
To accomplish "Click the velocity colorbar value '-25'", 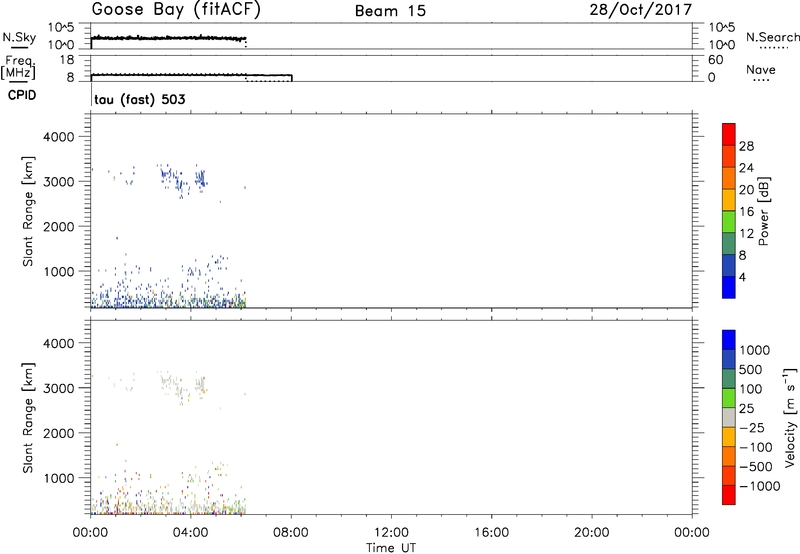I will tap(752, 428).
